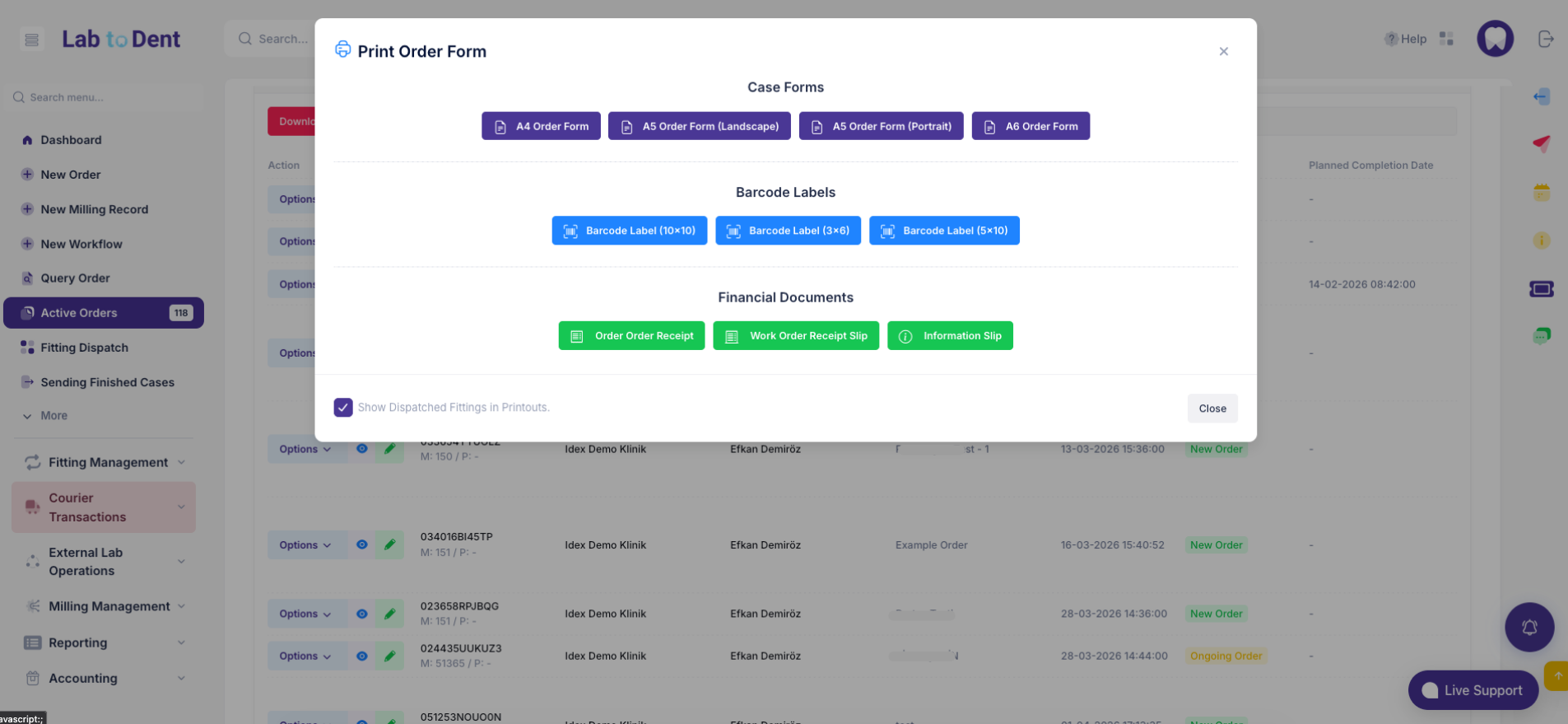Click the hamburger menu icon

pos(32,40)
